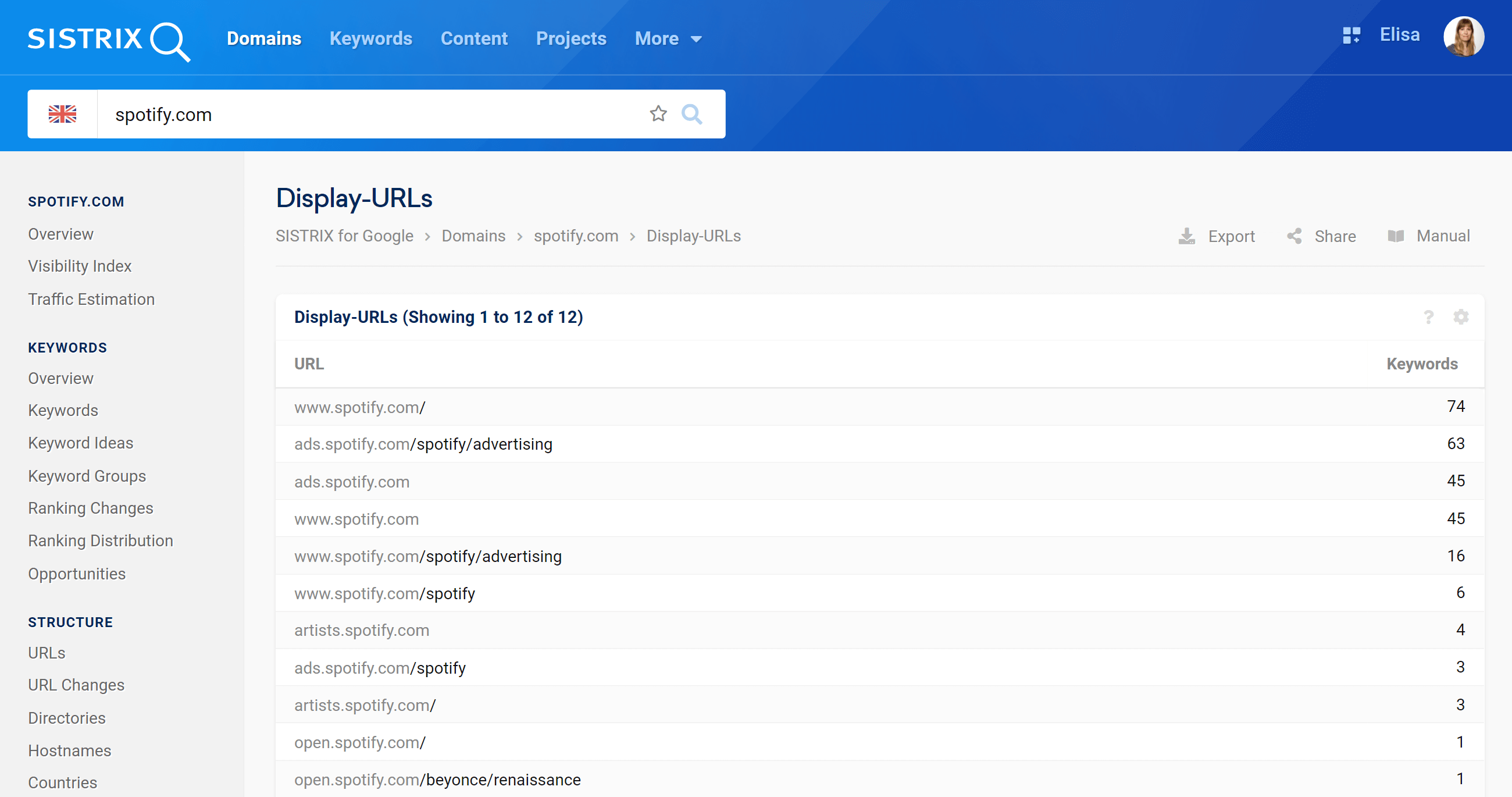Open Overview under SPOTIFY.COM sidebar
Viewport: 1512px width, 797px height.
tap(60, 234)
